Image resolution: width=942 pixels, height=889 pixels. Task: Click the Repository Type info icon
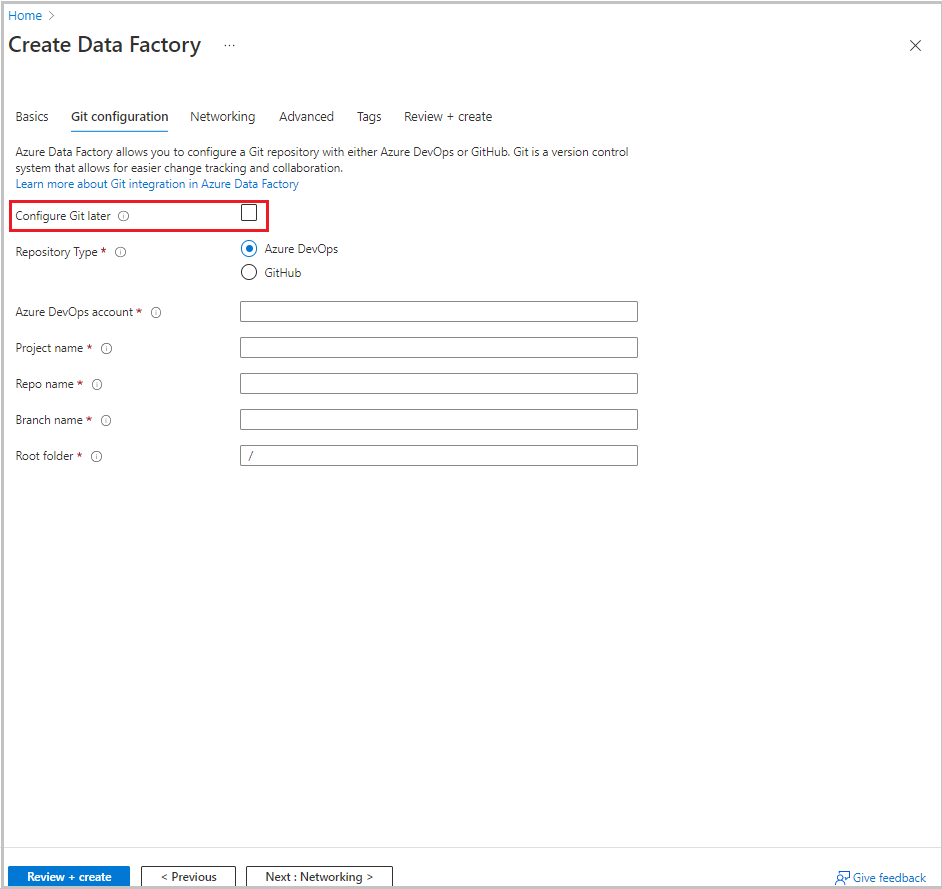120,252
